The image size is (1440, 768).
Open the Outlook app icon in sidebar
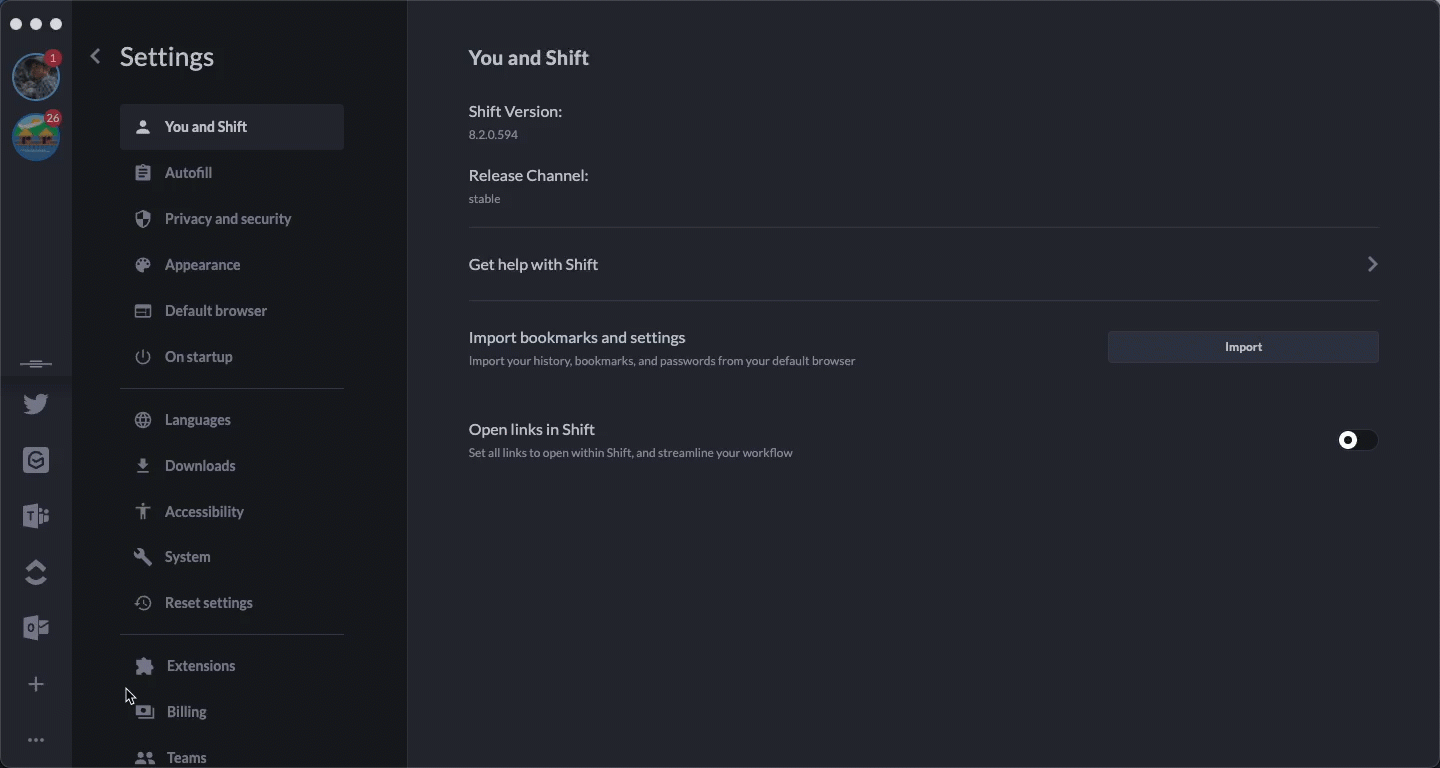(x=36, y=628)
